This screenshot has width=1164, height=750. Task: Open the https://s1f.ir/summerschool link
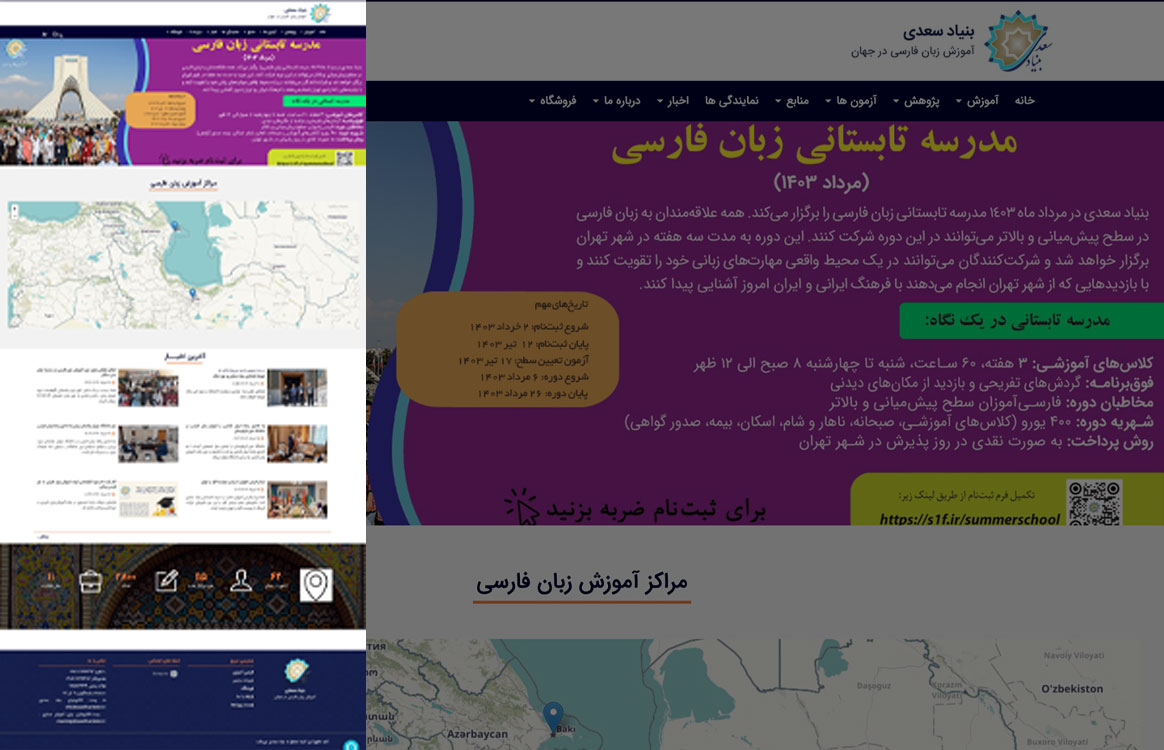point(970,519)
